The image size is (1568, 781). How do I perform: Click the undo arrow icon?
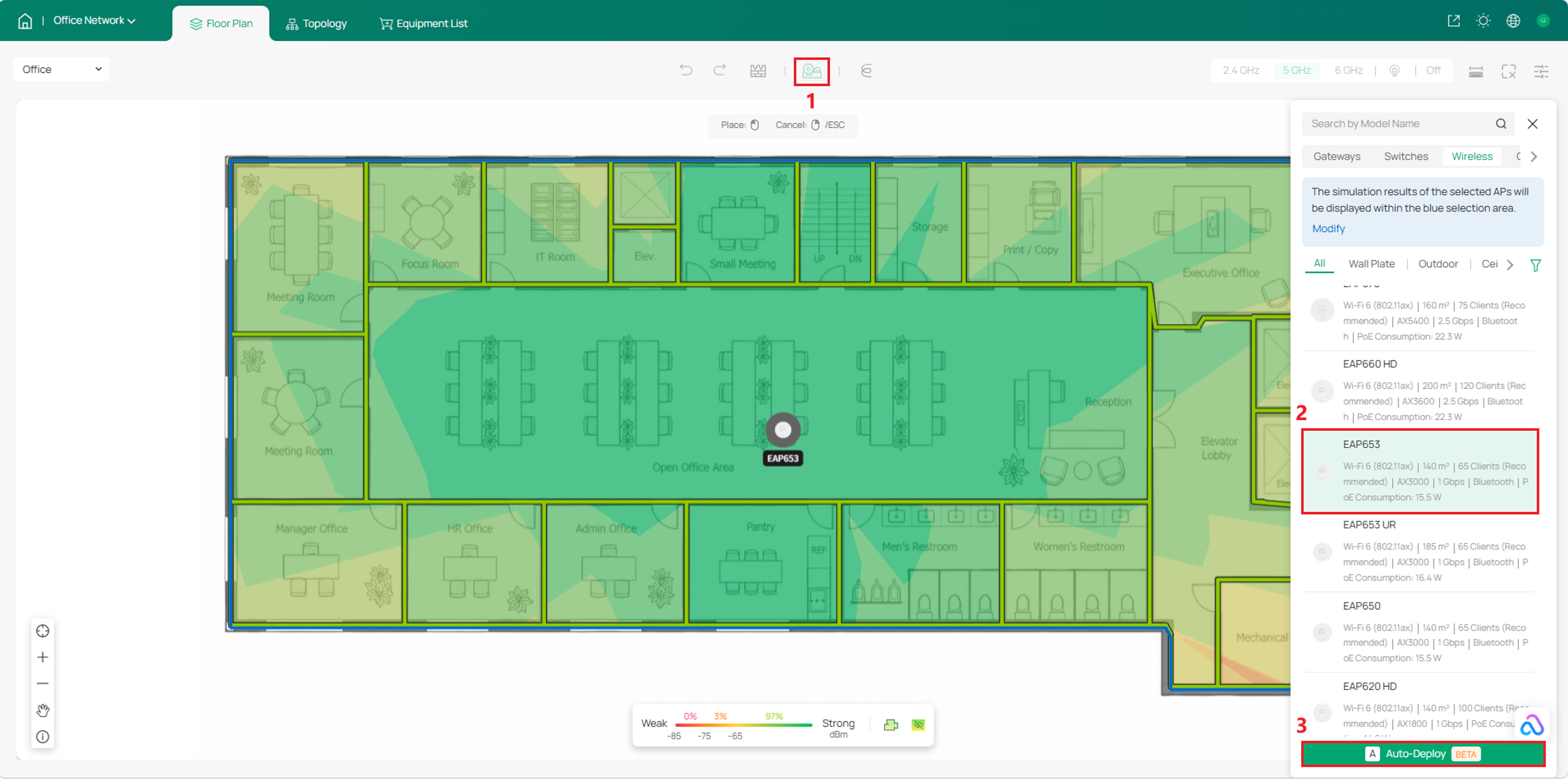(x=686, y=70)
